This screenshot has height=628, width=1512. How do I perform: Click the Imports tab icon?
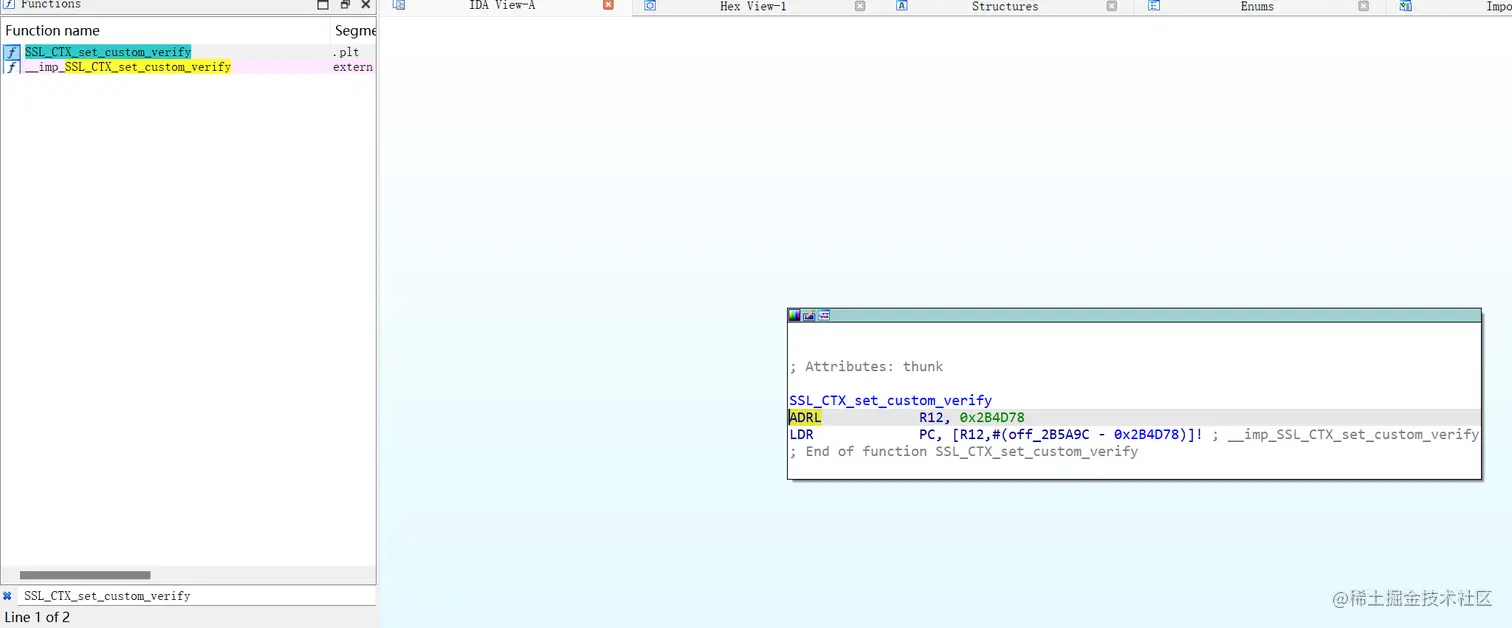click(x=1406, y=6)
